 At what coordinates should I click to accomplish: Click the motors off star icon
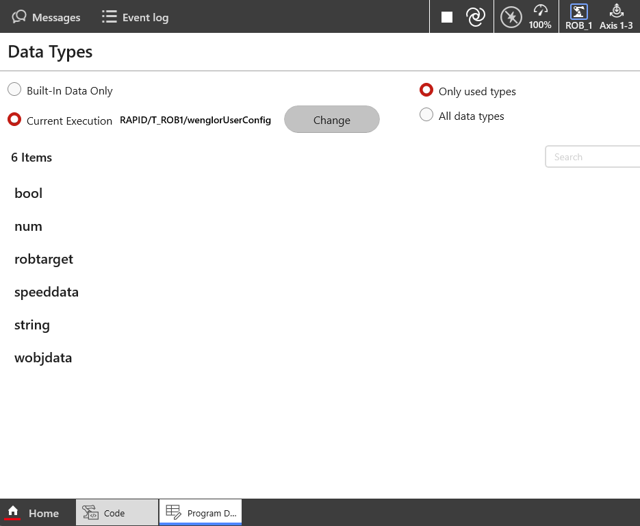coord(511,18)
